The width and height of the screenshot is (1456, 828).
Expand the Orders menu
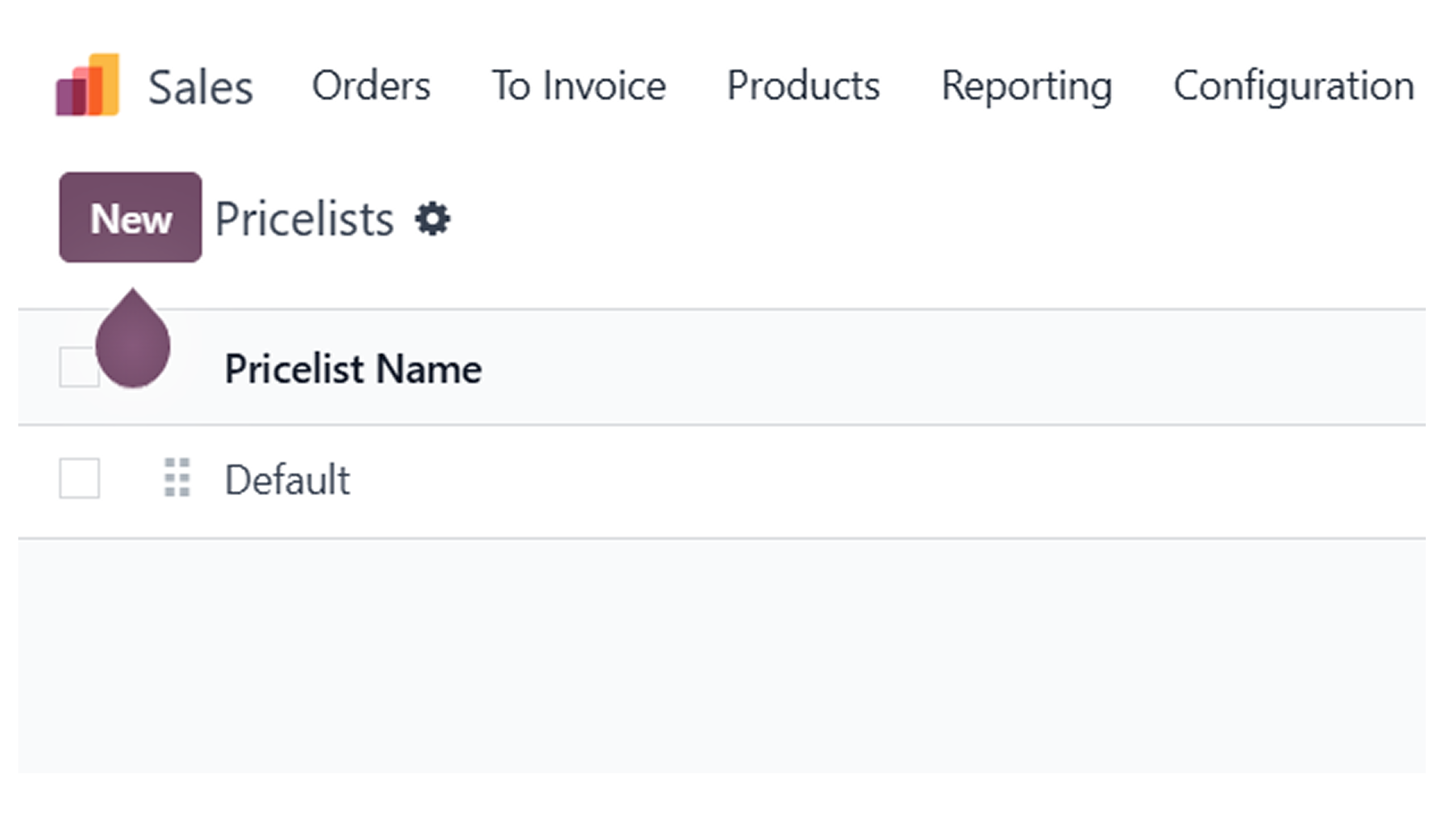tap(371, 86)
